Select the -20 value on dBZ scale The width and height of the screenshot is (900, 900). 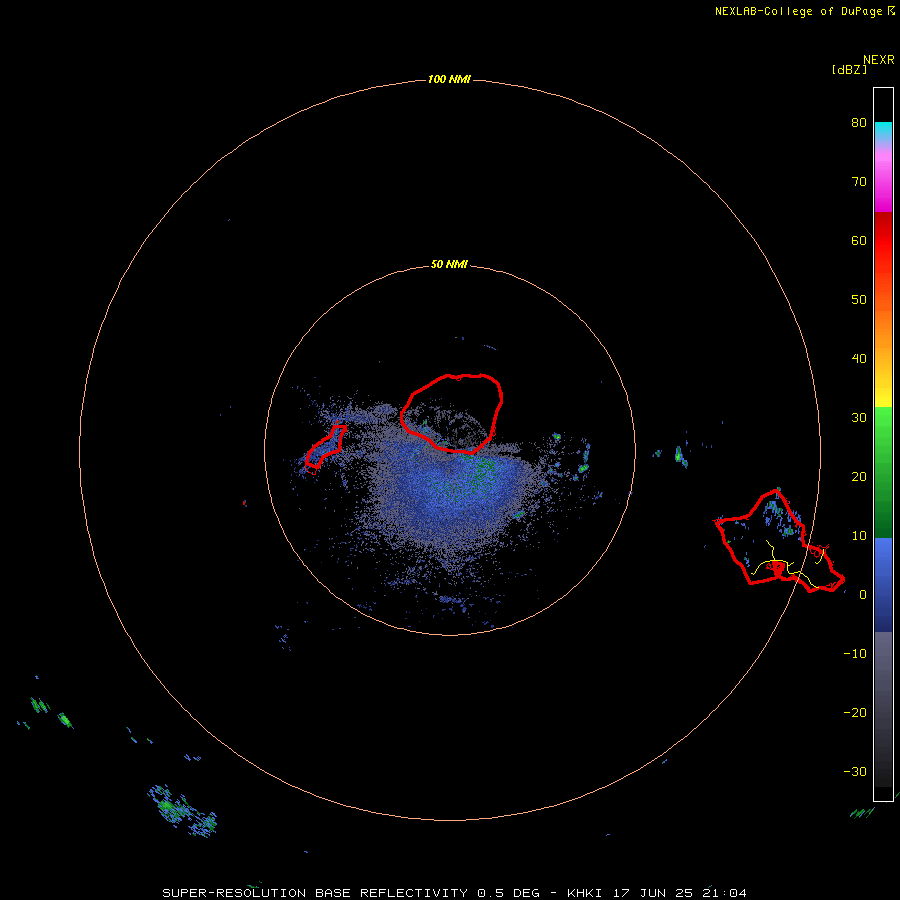[855, 713]
